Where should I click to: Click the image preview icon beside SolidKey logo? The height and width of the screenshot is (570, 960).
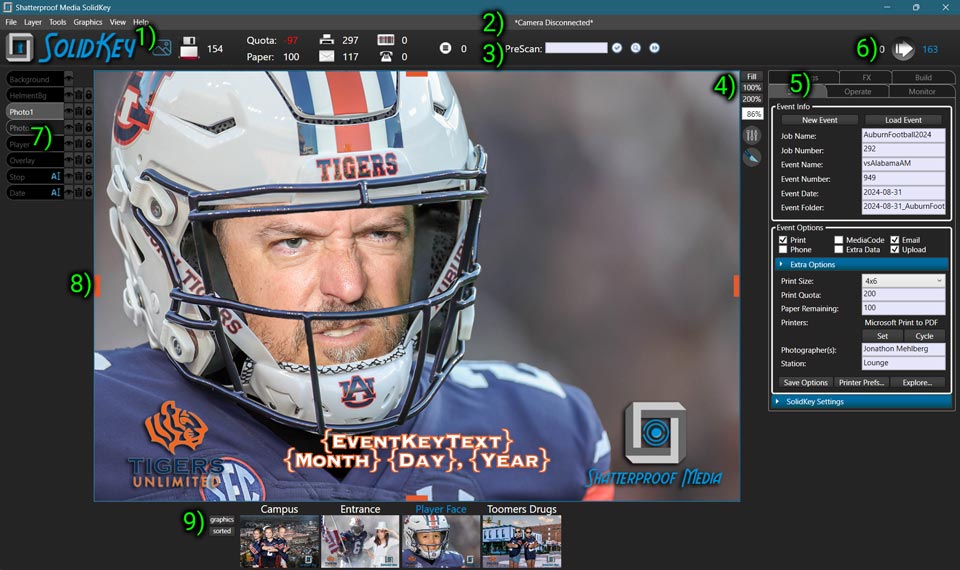click(163, 47)
